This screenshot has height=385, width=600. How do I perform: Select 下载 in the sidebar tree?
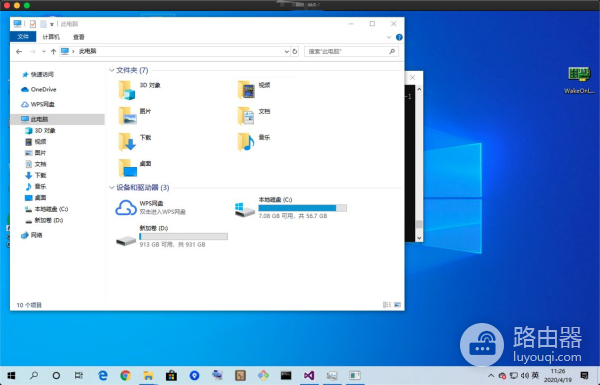[x=36, y=175]
